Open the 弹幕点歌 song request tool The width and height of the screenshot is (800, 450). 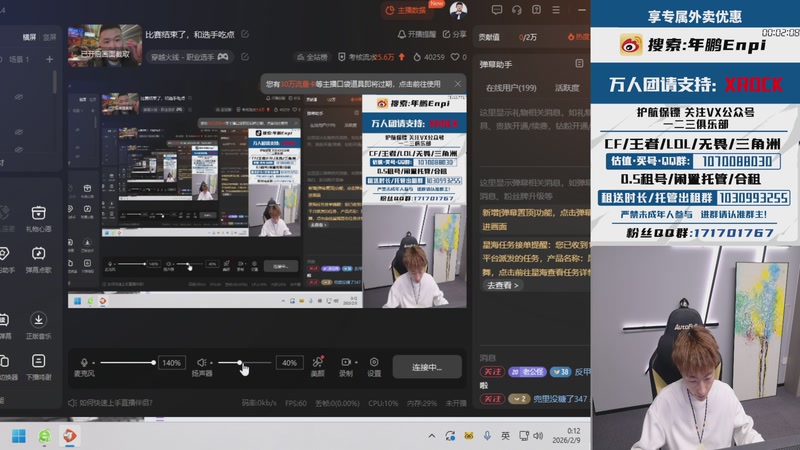tap(38, 260)
